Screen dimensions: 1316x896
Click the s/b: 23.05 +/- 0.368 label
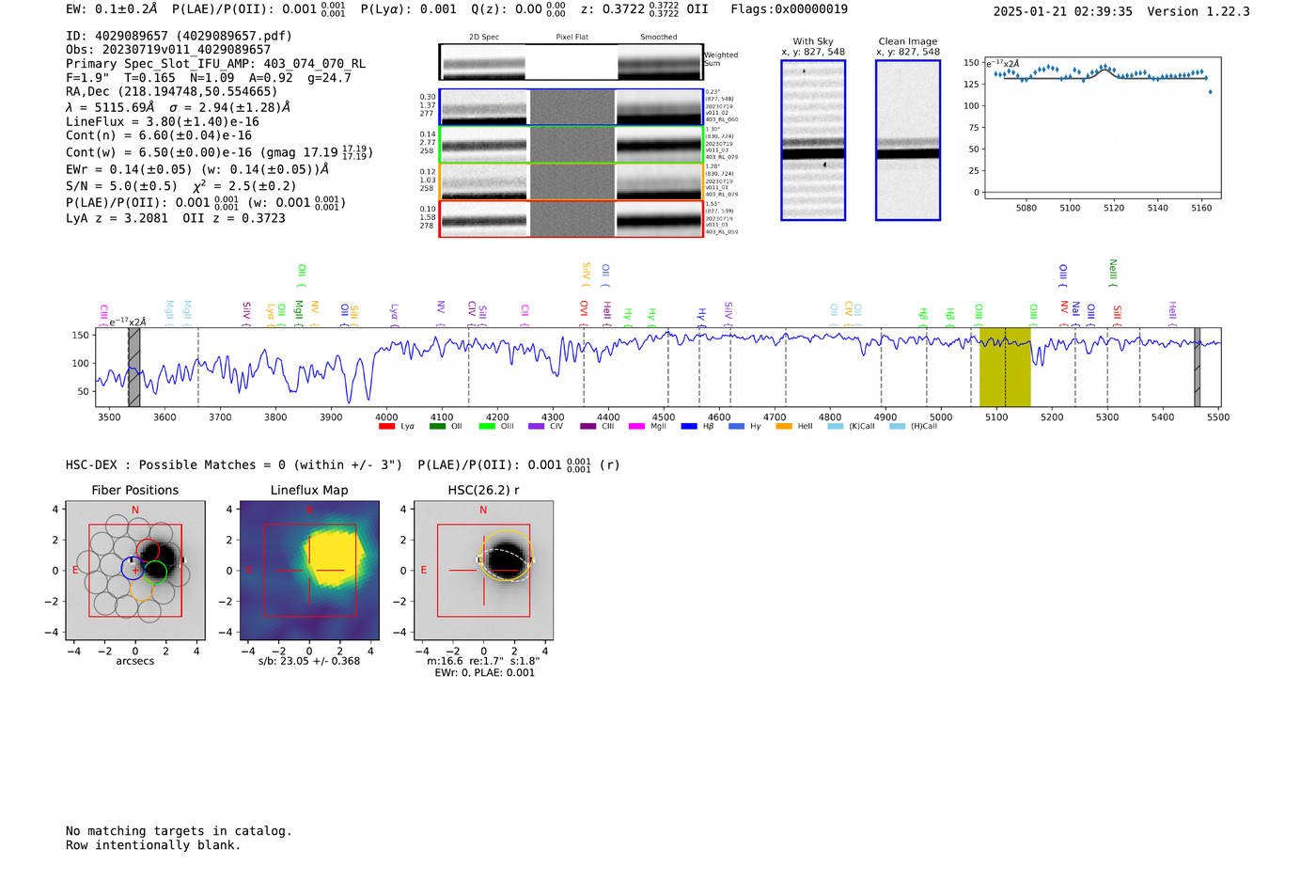(x=309, y=661)
